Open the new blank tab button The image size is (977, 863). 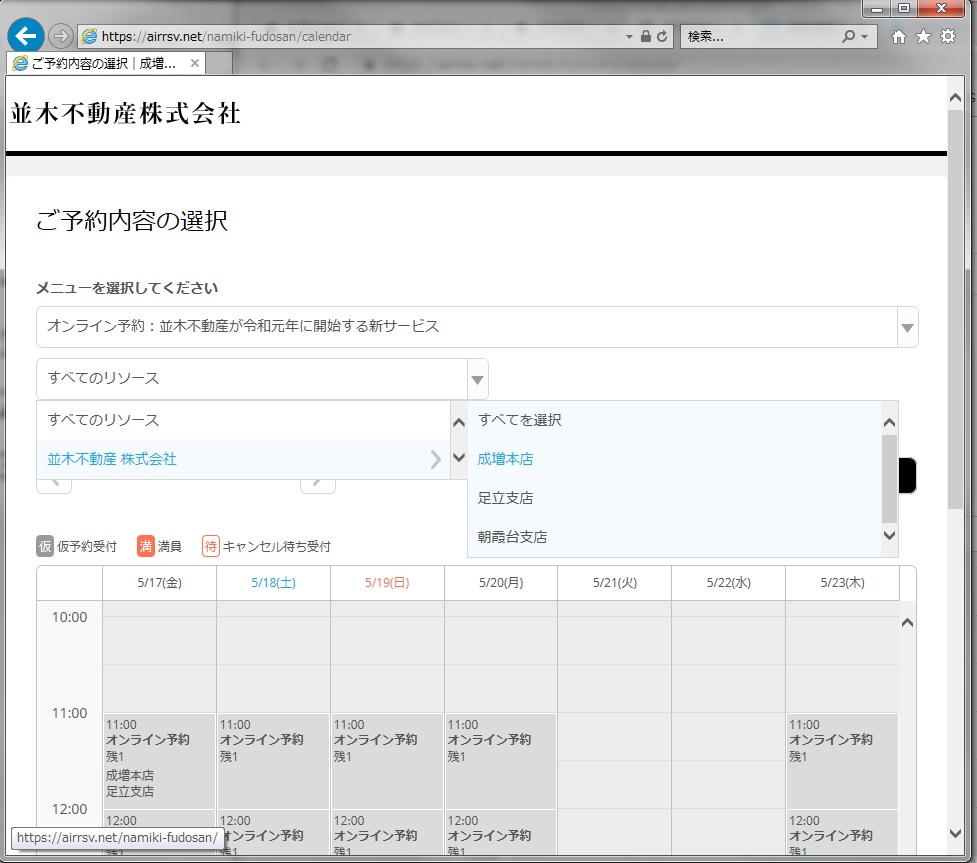(x=219, y=63)
